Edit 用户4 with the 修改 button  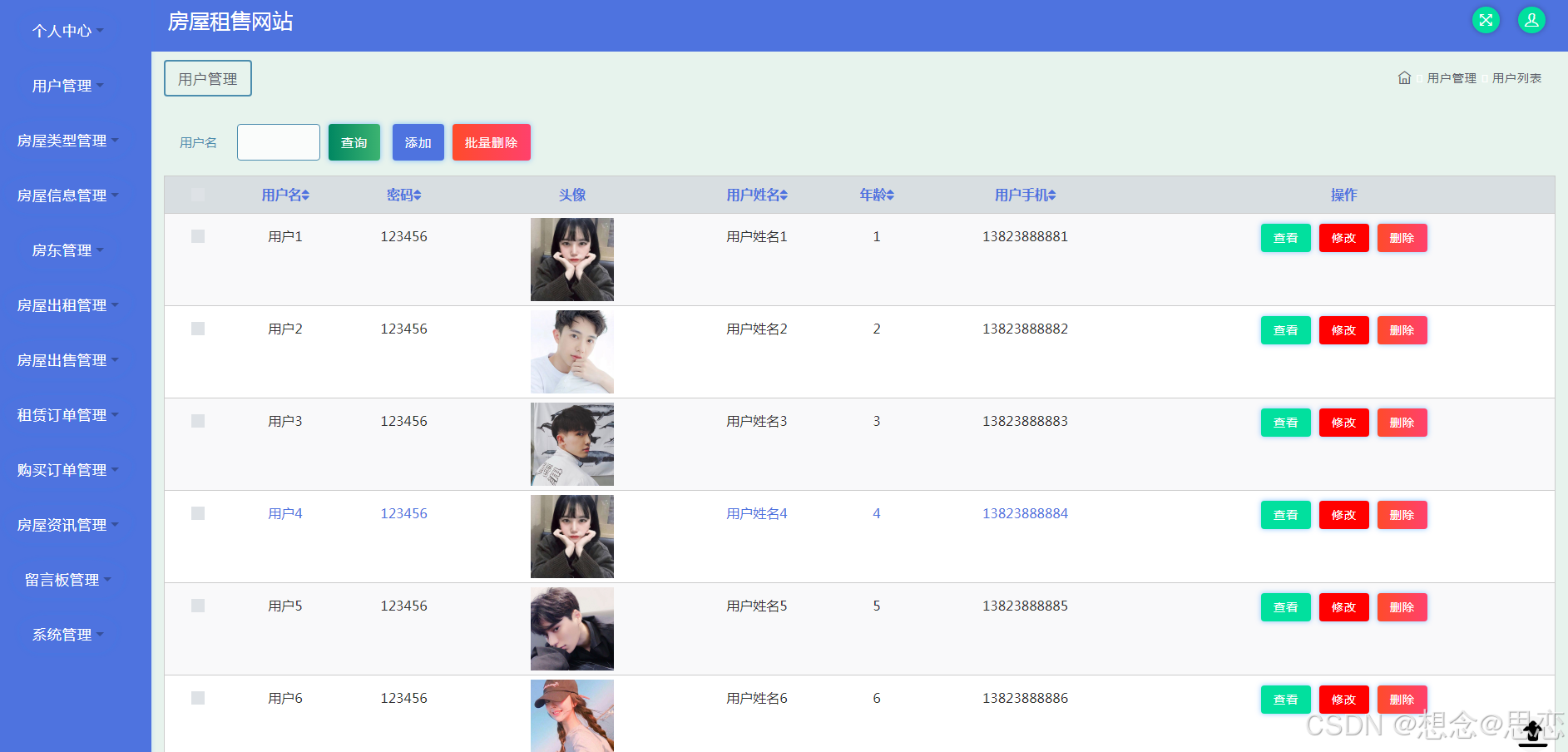(x=1344, y=515)
